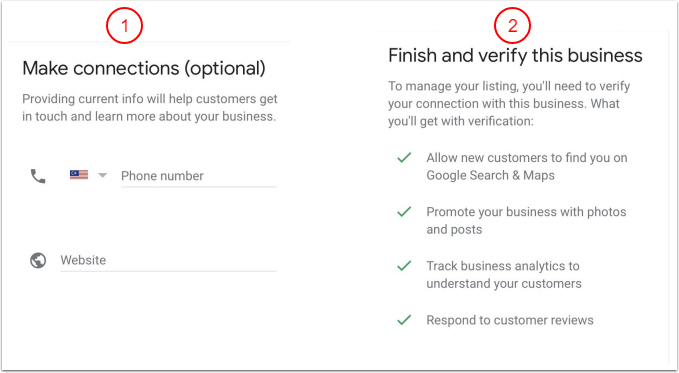Select the Promote your business with photos text
Viewport: 679px width, 373px height.
tap(526, 221)
